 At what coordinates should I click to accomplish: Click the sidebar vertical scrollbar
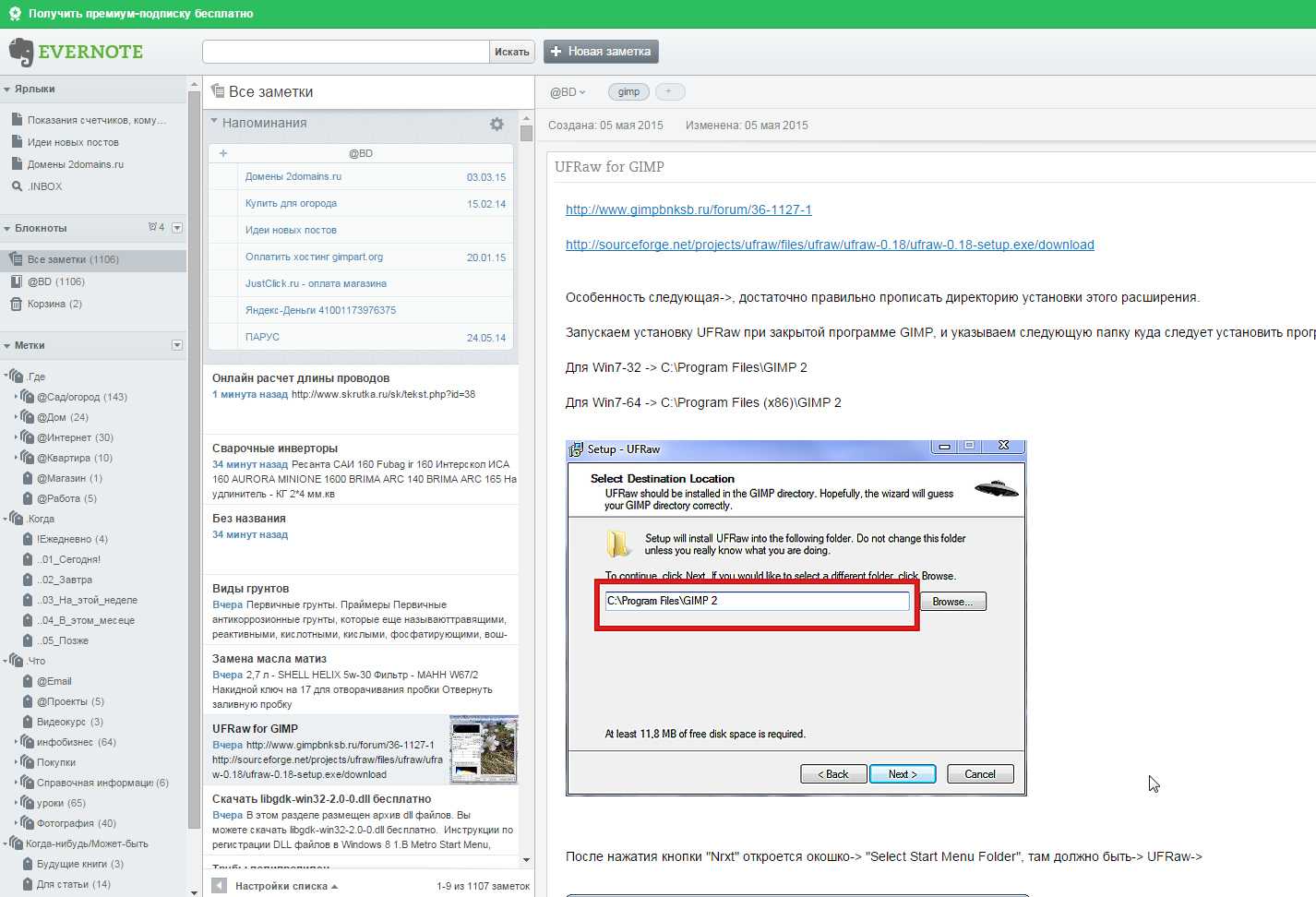click(x=194, y=461)
